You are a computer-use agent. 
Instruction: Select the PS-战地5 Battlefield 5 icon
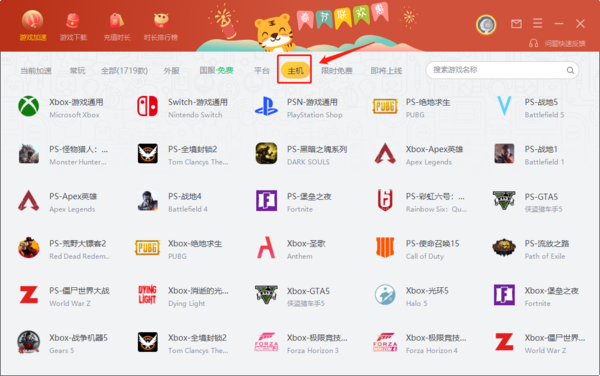click(x=504, y=106)
